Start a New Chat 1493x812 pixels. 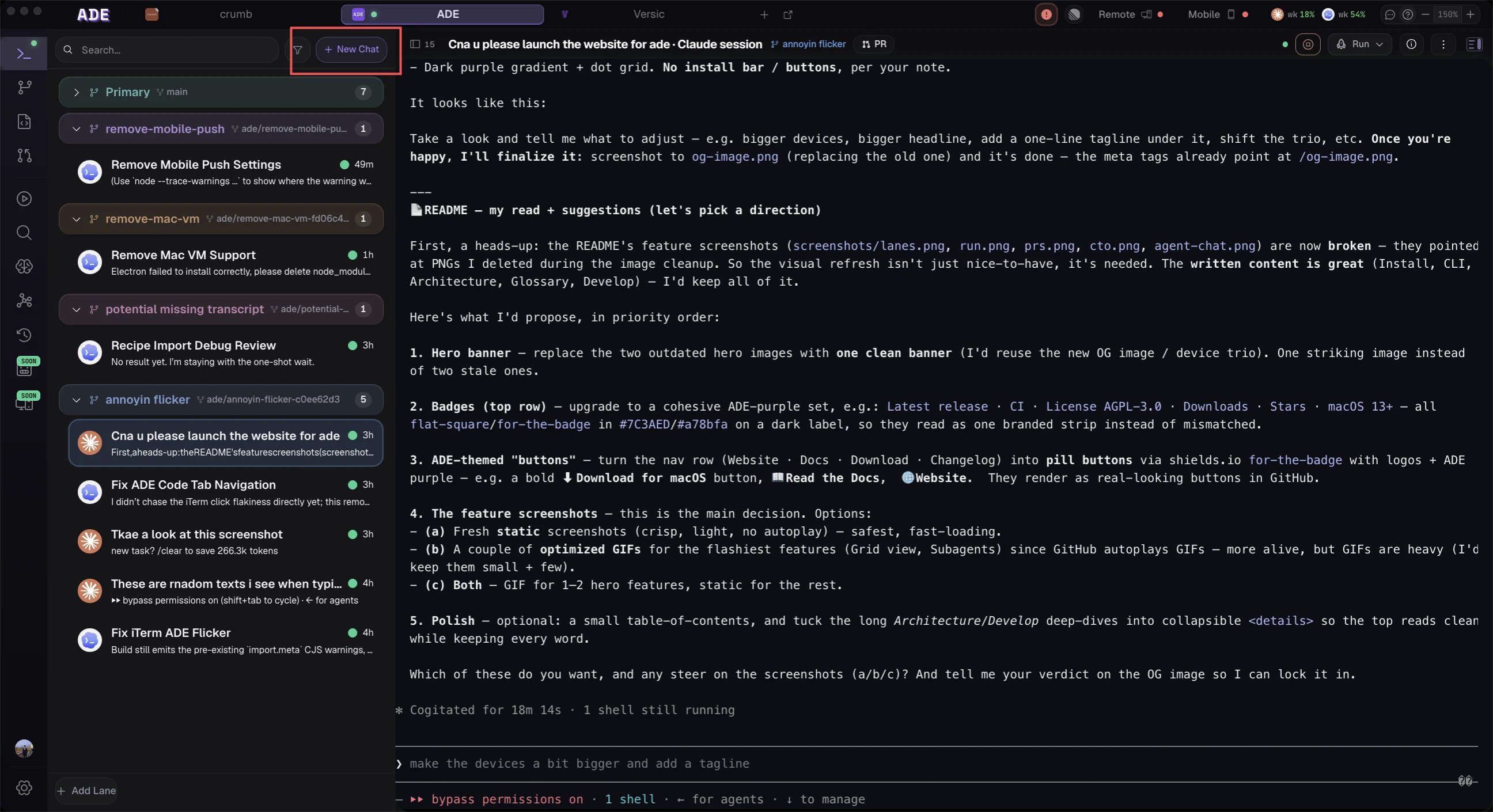[351, 50]
